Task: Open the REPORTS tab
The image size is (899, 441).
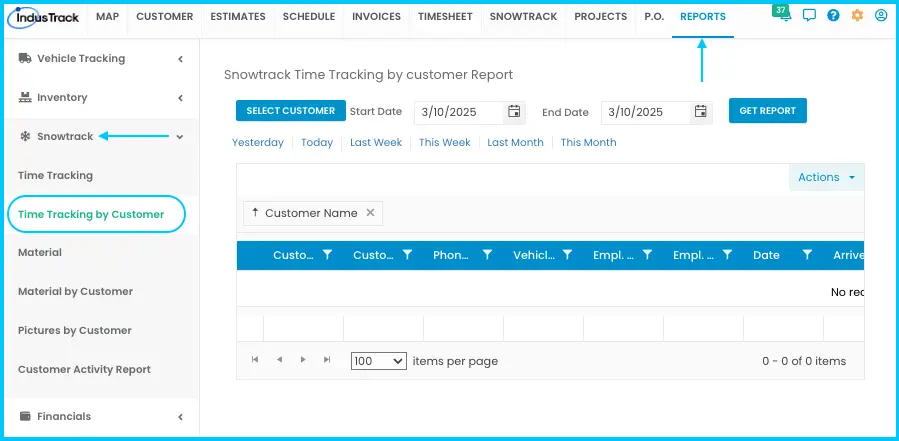Action: coord(703,17)
